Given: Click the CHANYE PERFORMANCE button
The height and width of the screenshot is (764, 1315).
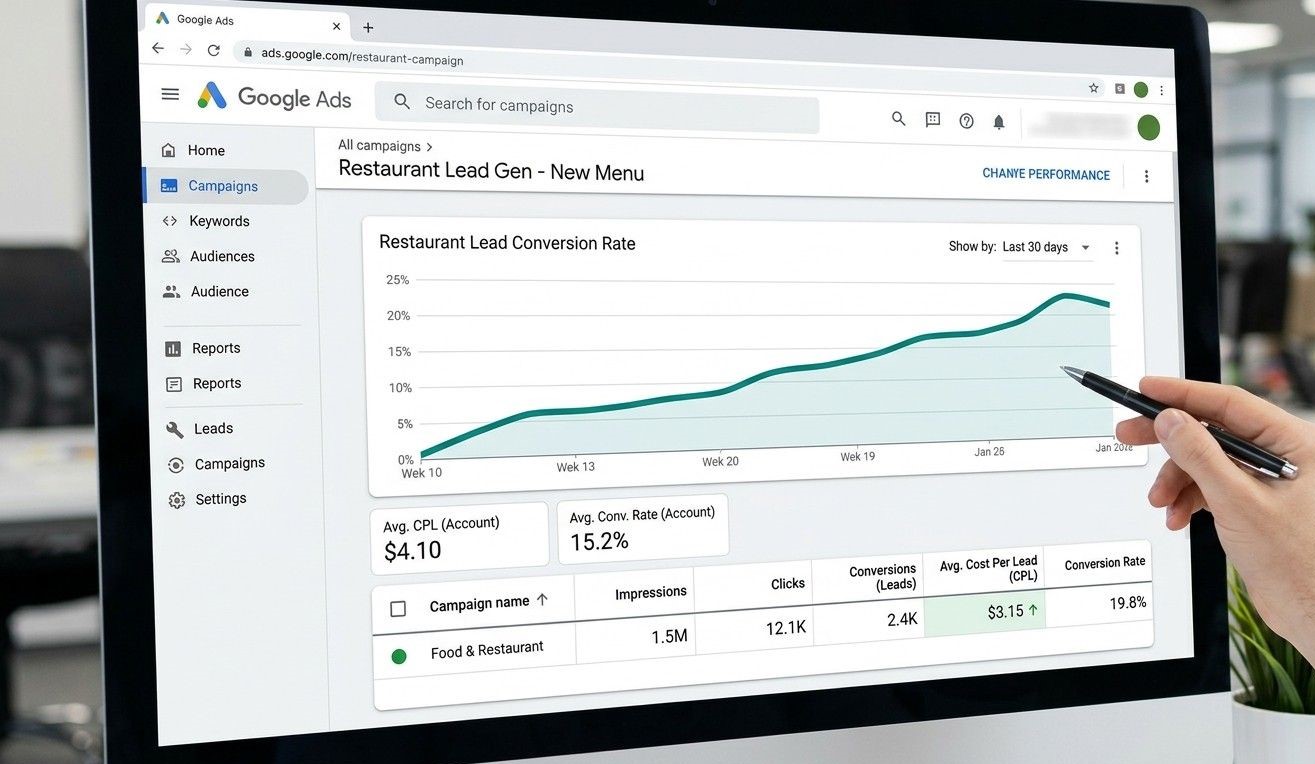Looking at the screenshot, I should coord(1046,174).
